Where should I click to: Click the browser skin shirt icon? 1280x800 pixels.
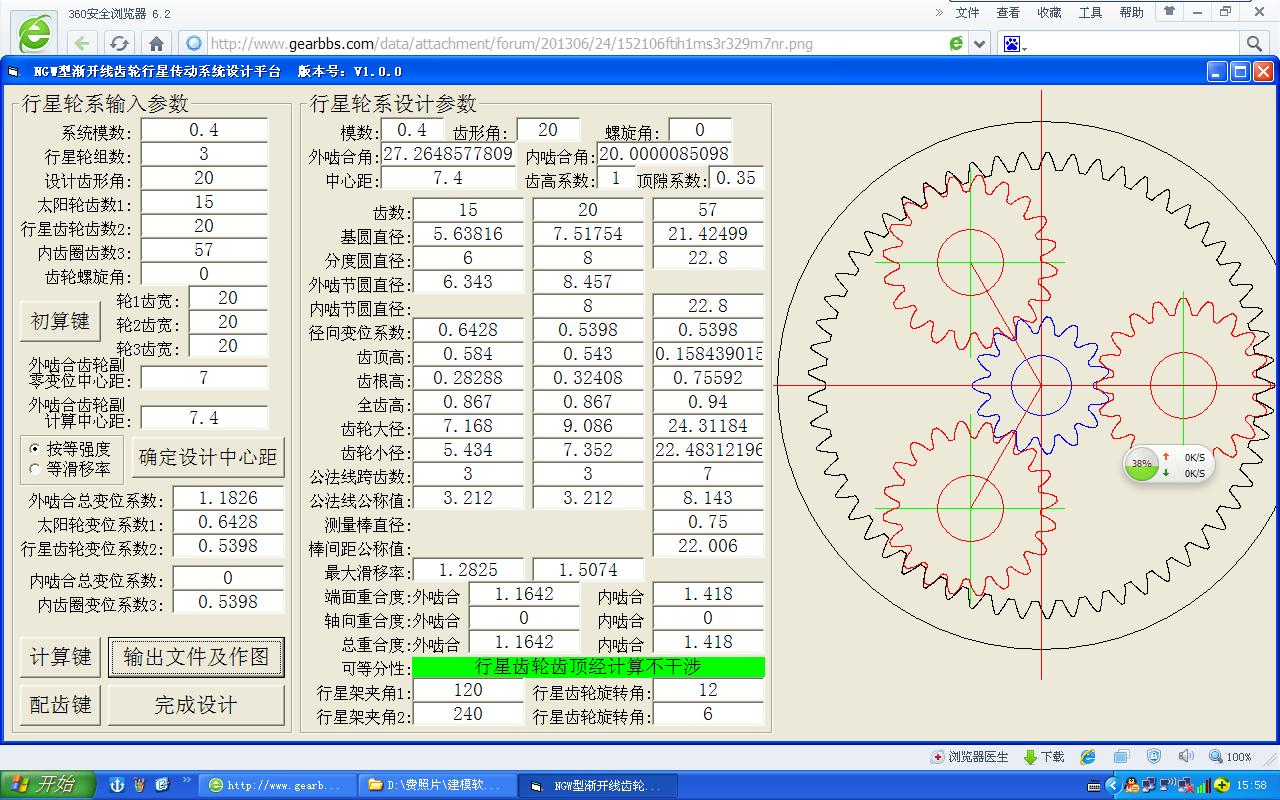[x=1168, y=12]
